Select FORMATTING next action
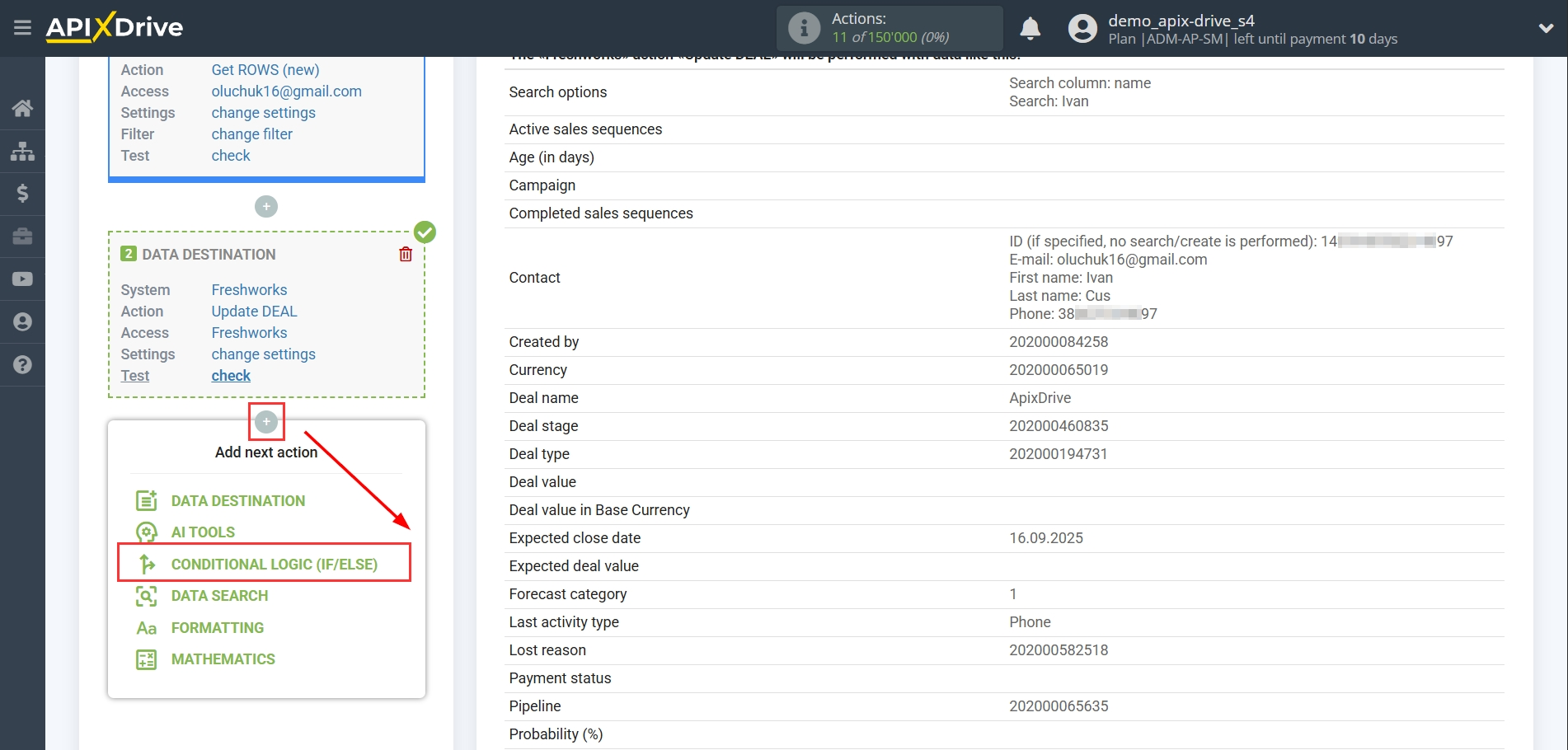 pos(218,628)
